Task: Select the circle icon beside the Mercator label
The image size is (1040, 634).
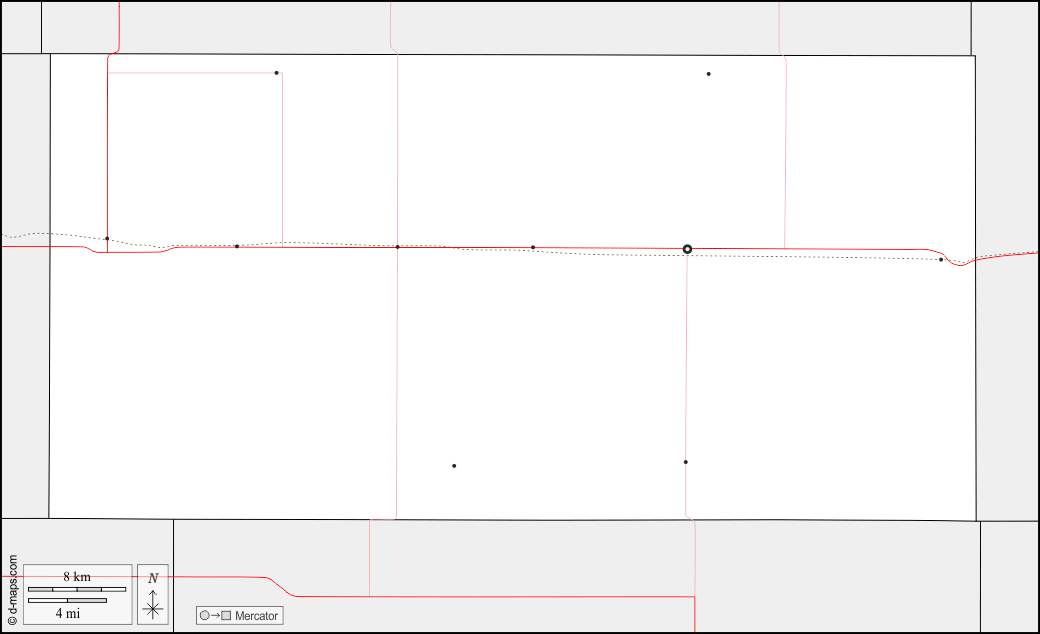Action: coord(205,615)
